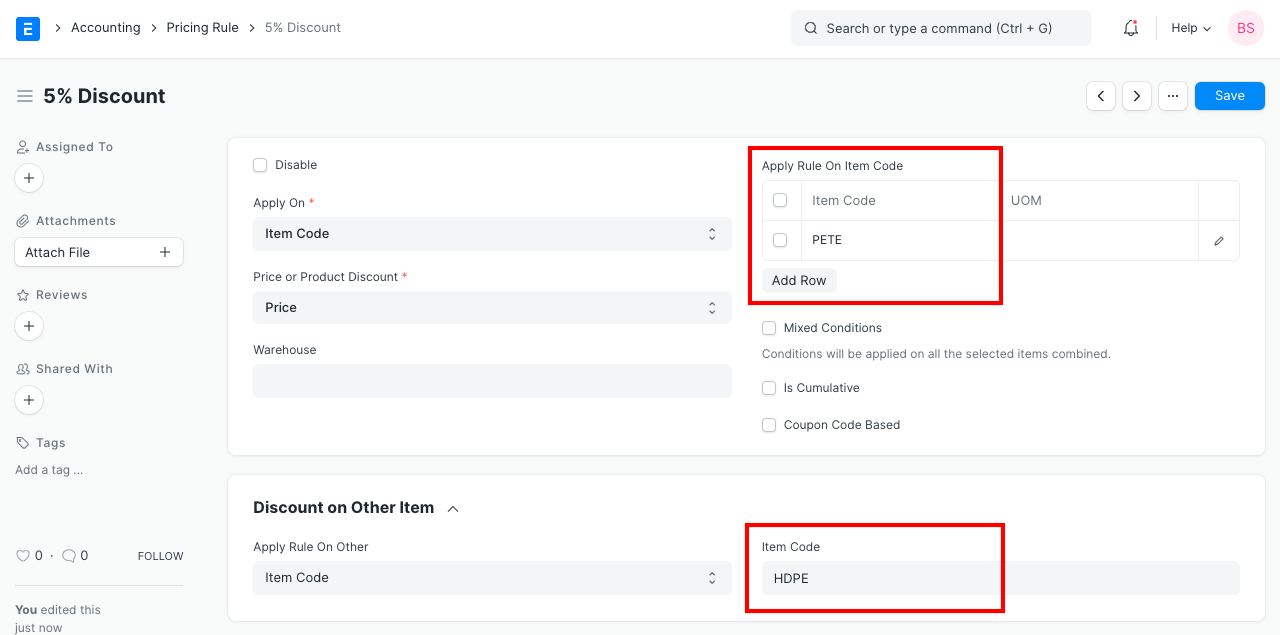
Task: Open the notification bell
Action: 1130,28
